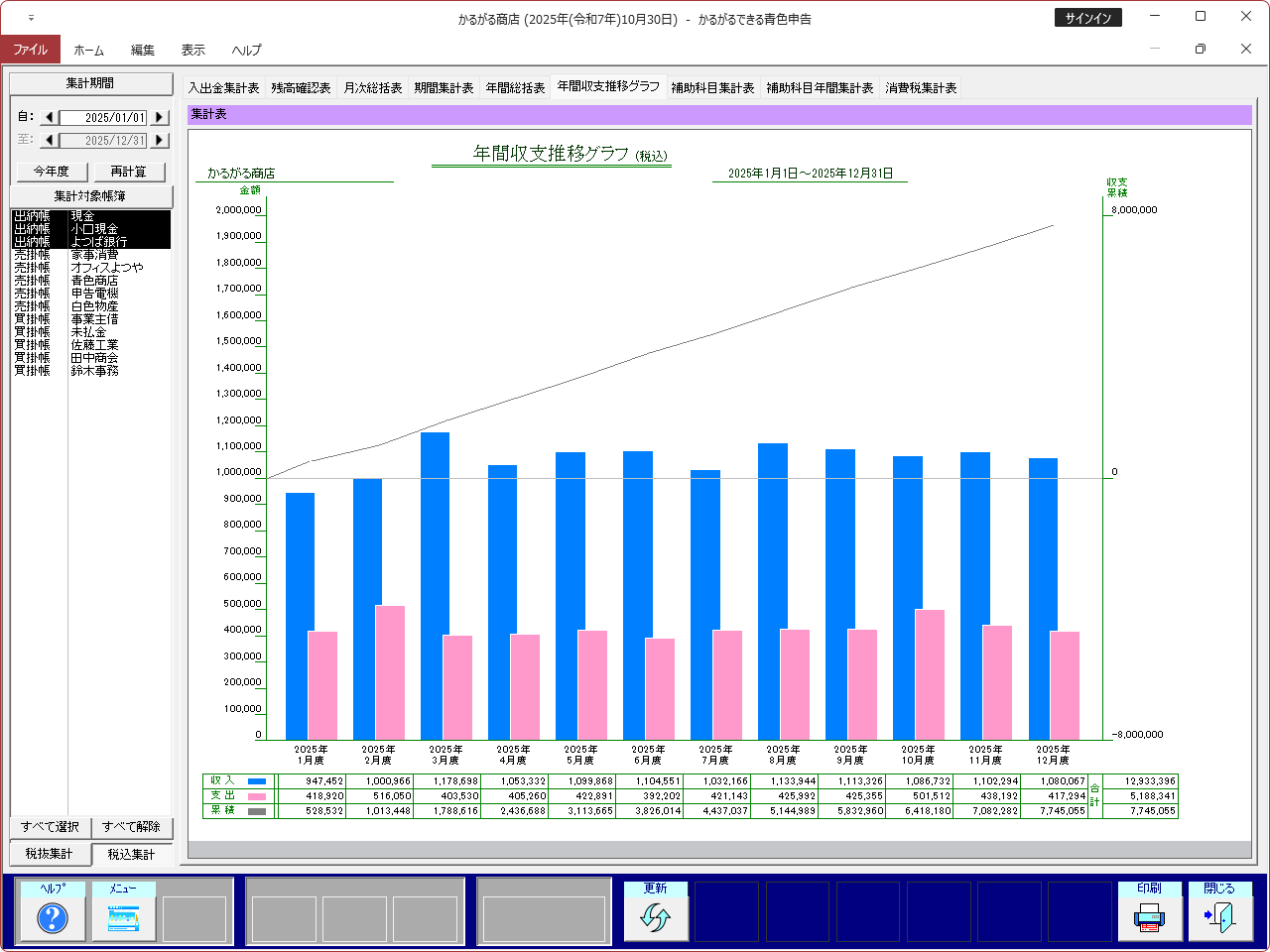Image resolution: width=1270 pixels, height=952 pixels.
Task: Click the 閉じる door icon
Action: (1219, 918)
